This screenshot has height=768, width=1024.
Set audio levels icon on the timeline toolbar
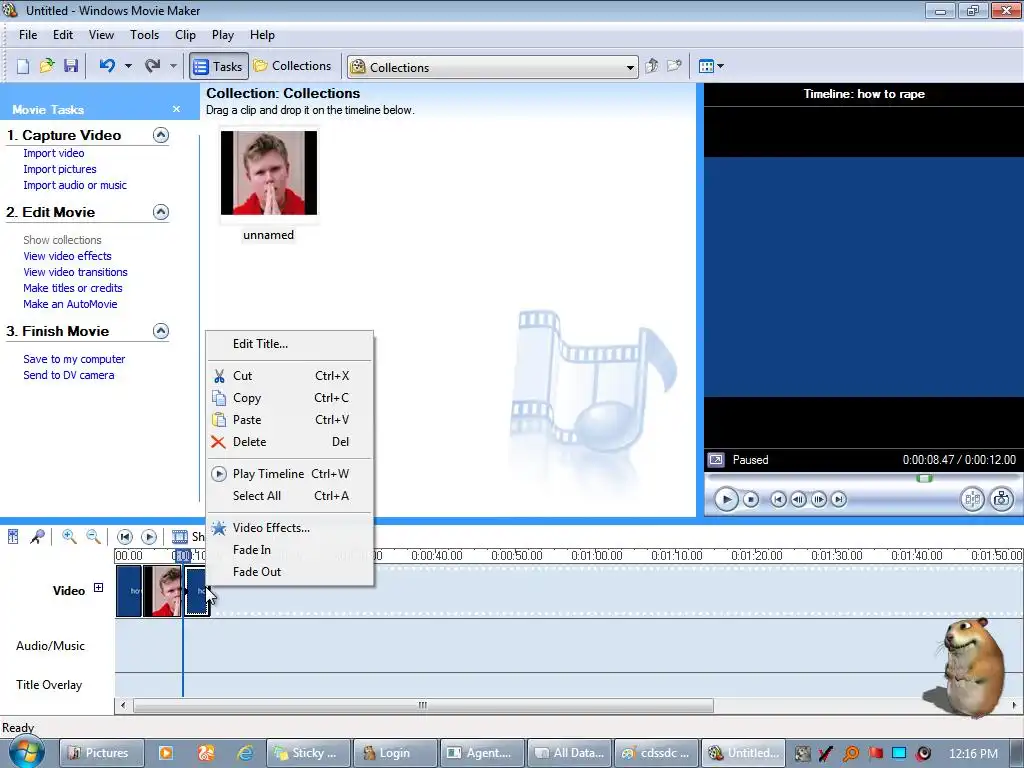pyautogui.click(x=13, y=537)
